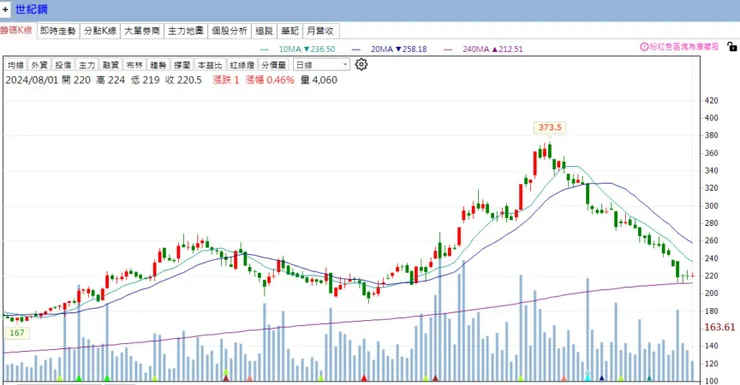Switch to 個股分析 tab
The image size is (740, 385).
229,31
